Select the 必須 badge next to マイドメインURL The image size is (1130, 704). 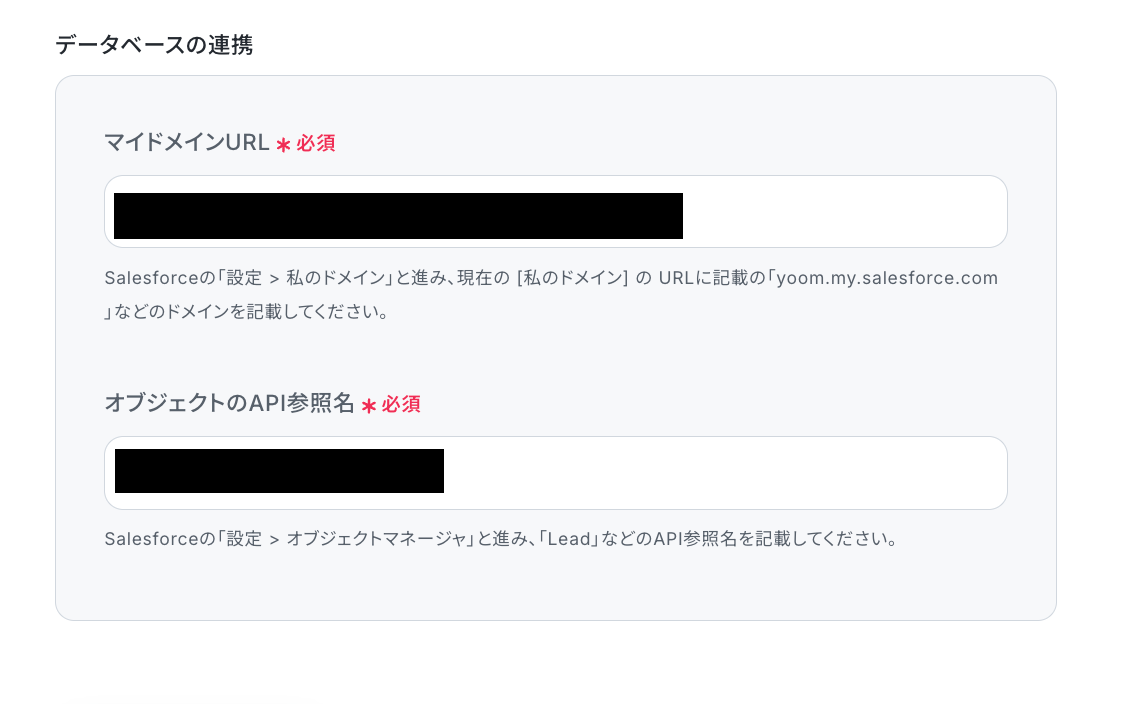point(316,143)
